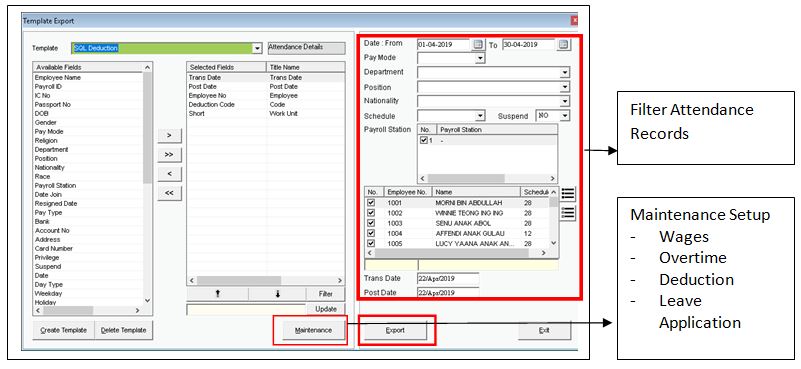This screenshot has width=801, height=369.
Task: Click the Post Date input field
Action: click(448, 293)
